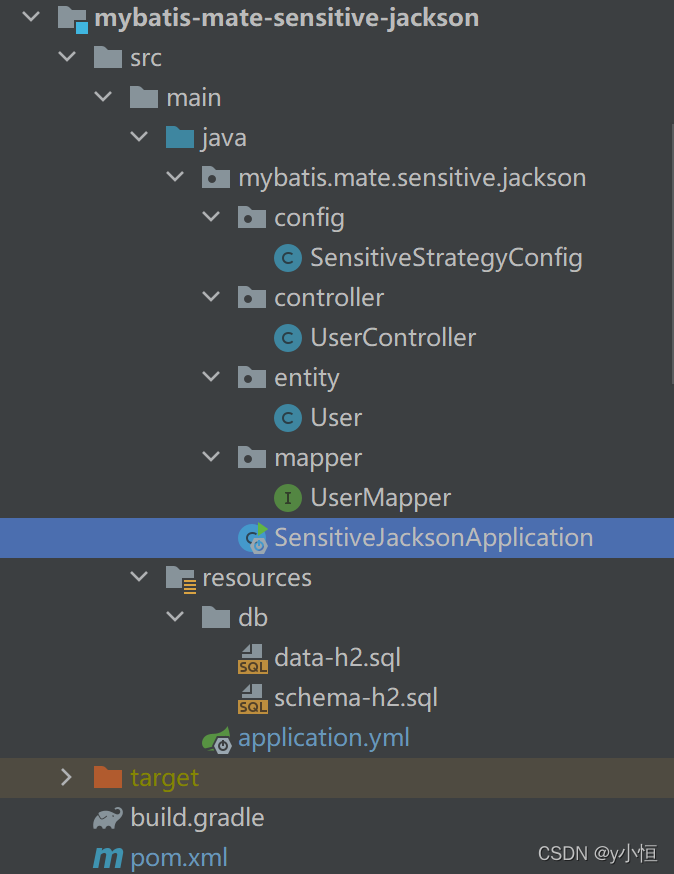
Task: Click the schema-h2.sql SQL file icon
Action: click(253, 699)
